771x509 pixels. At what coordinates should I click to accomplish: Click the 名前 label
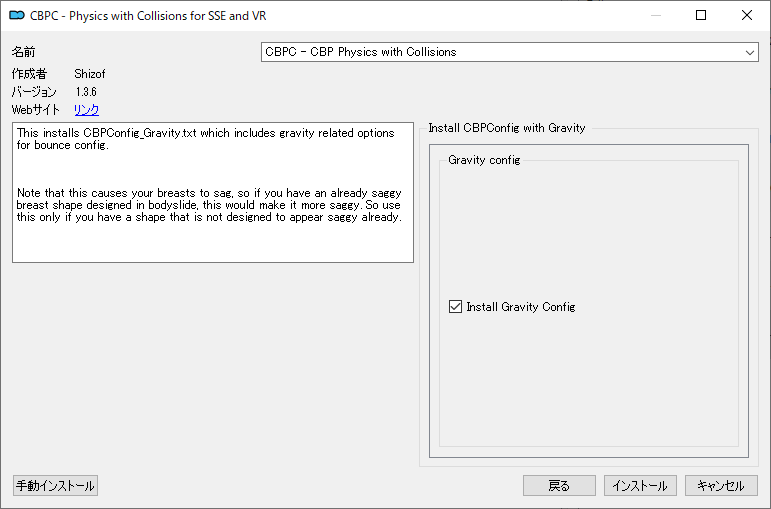(x=24, y=52)
